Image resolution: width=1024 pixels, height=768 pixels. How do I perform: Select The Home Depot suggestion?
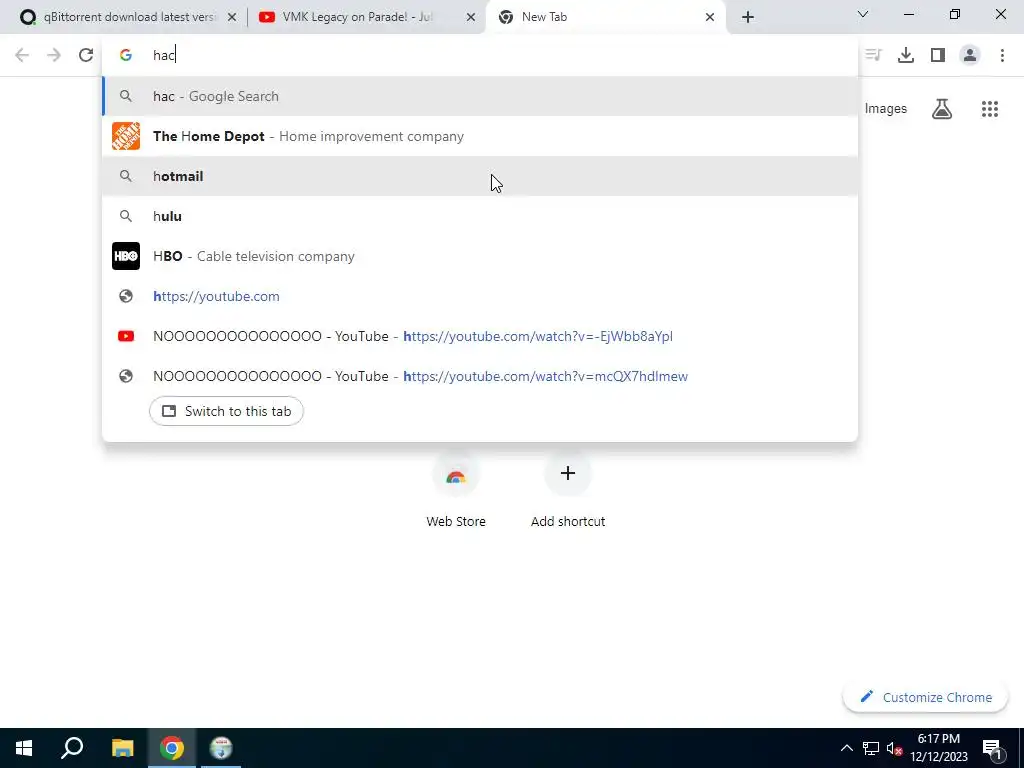tap(480, 136)
